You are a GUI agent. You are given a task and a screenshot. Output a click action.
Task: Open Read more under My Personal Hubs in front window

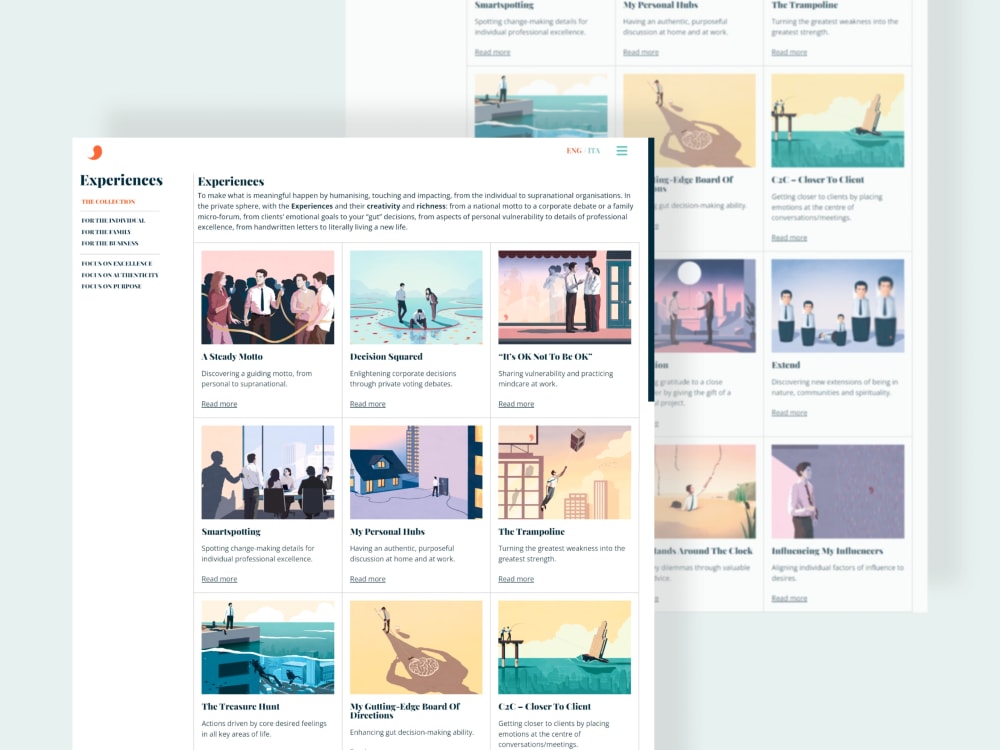coord(368,579)
